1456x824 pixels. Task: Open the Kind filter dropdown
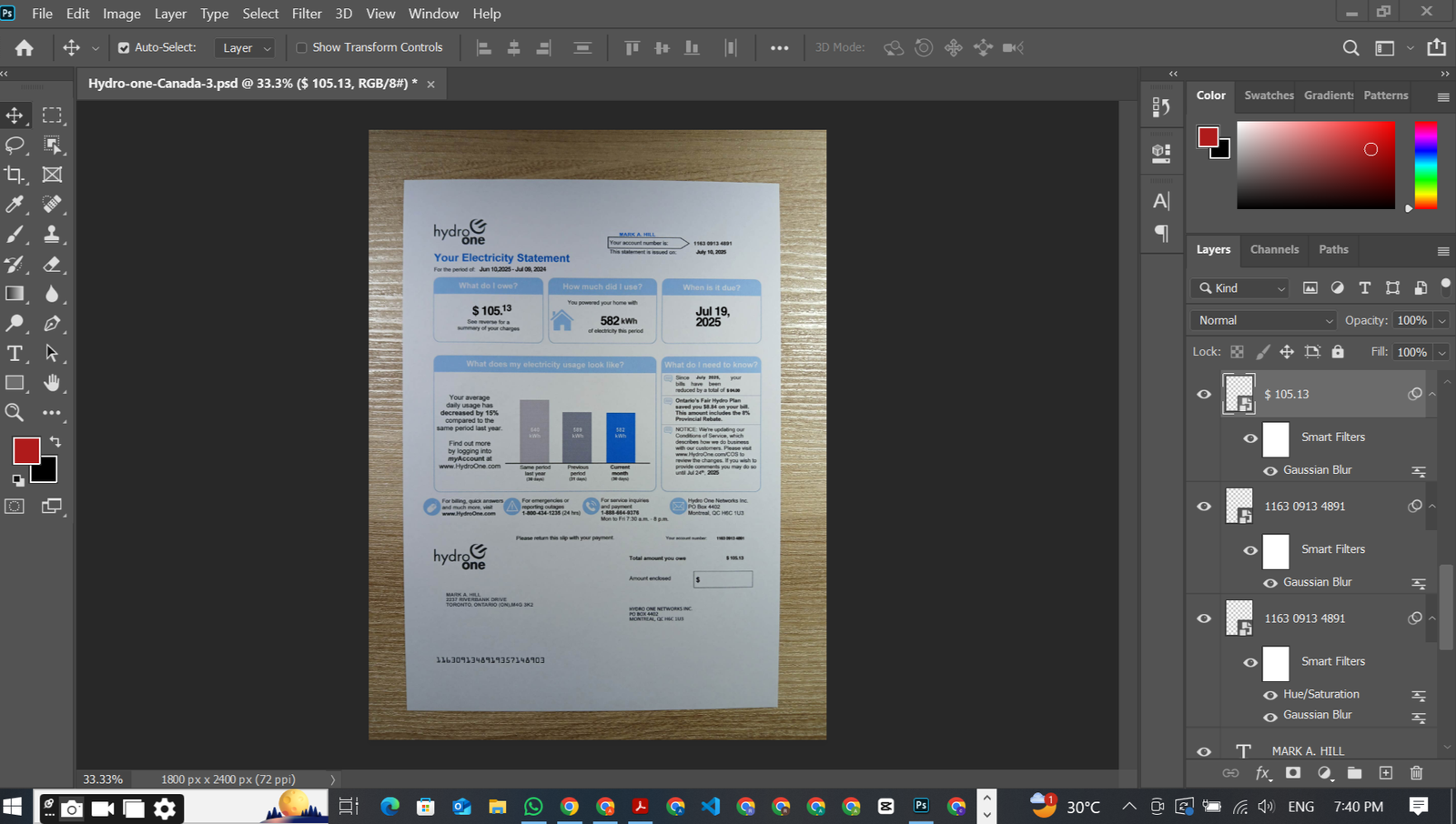1240,288
